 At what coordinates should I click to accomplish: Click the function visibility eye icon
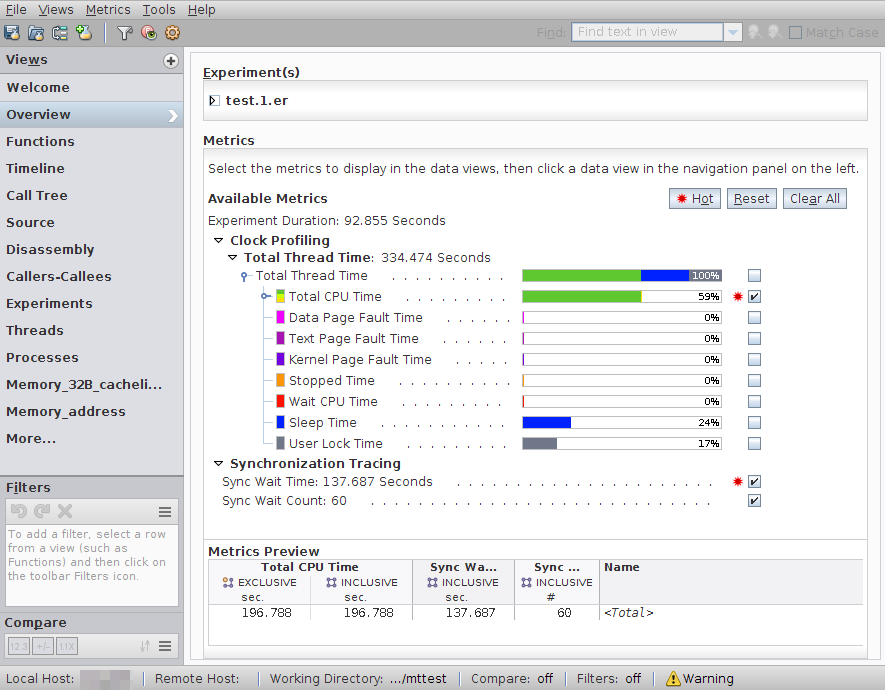point(149,33)
